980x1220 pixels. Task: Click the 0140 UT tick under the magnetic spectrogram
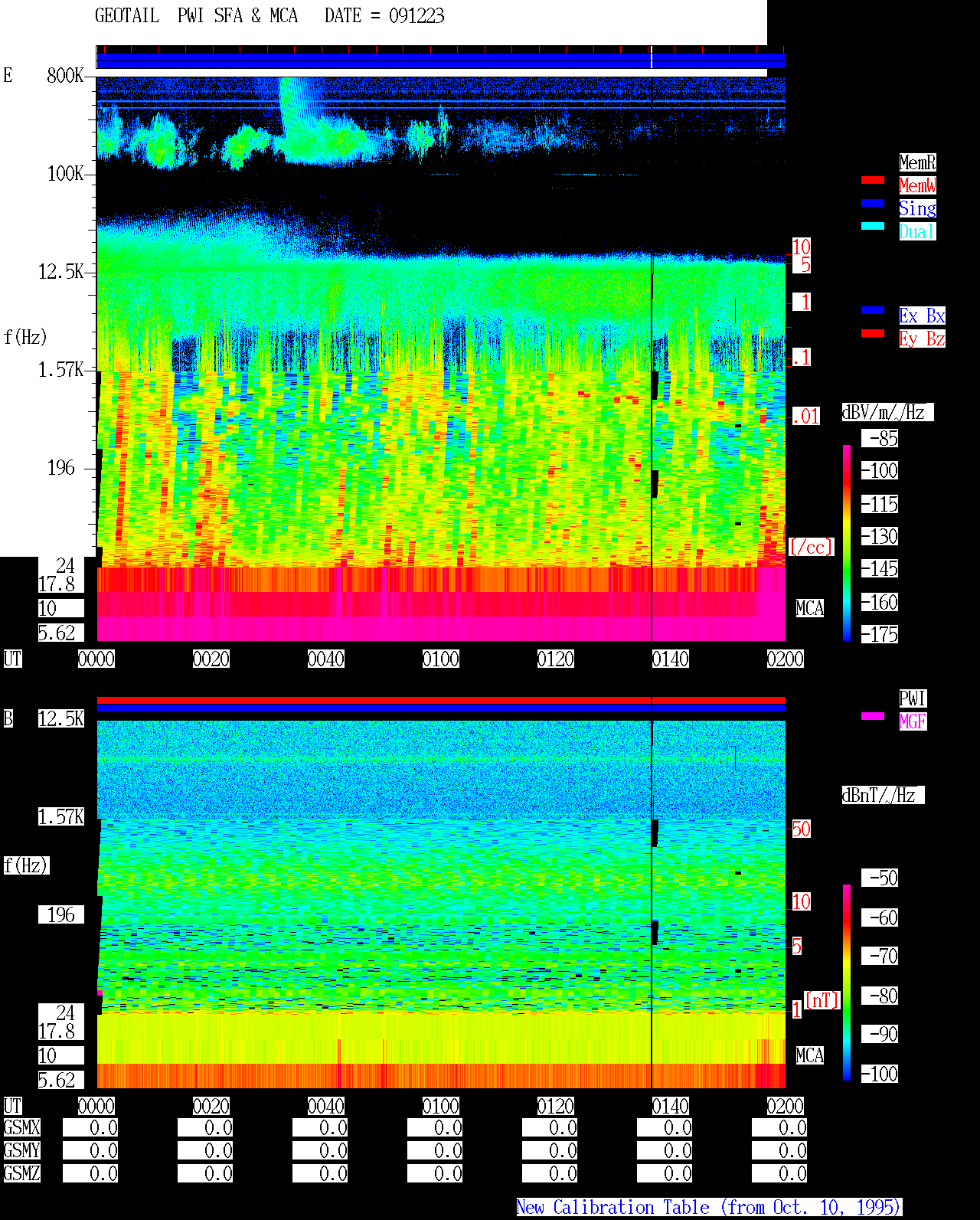671,1106
